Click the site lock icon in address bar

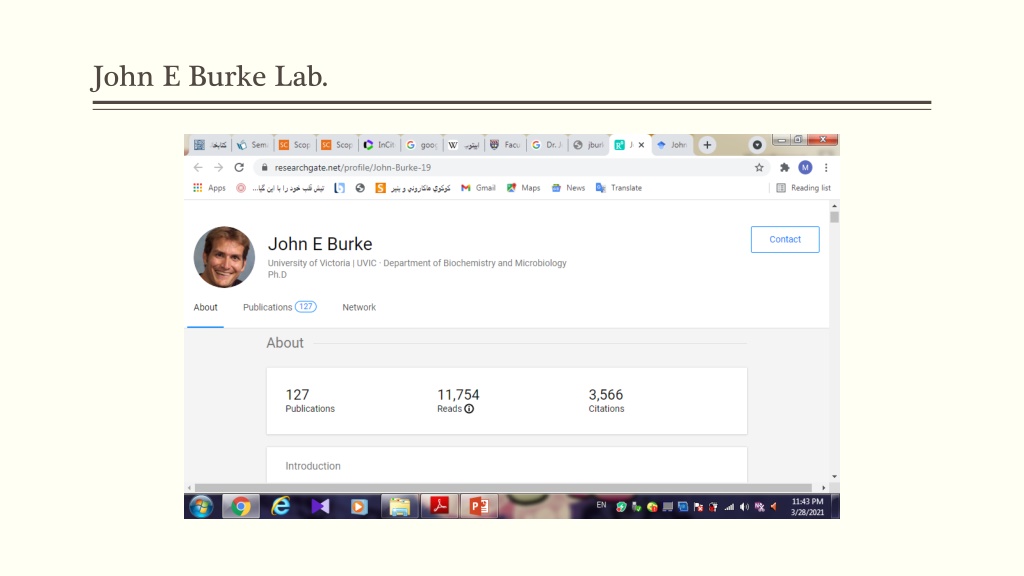(264, 168)
